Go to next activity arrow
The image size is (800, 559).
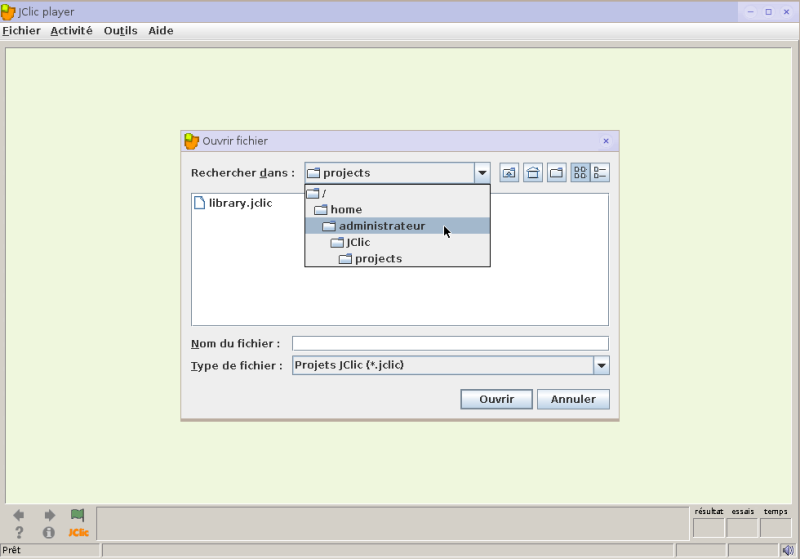pos(49,515)
